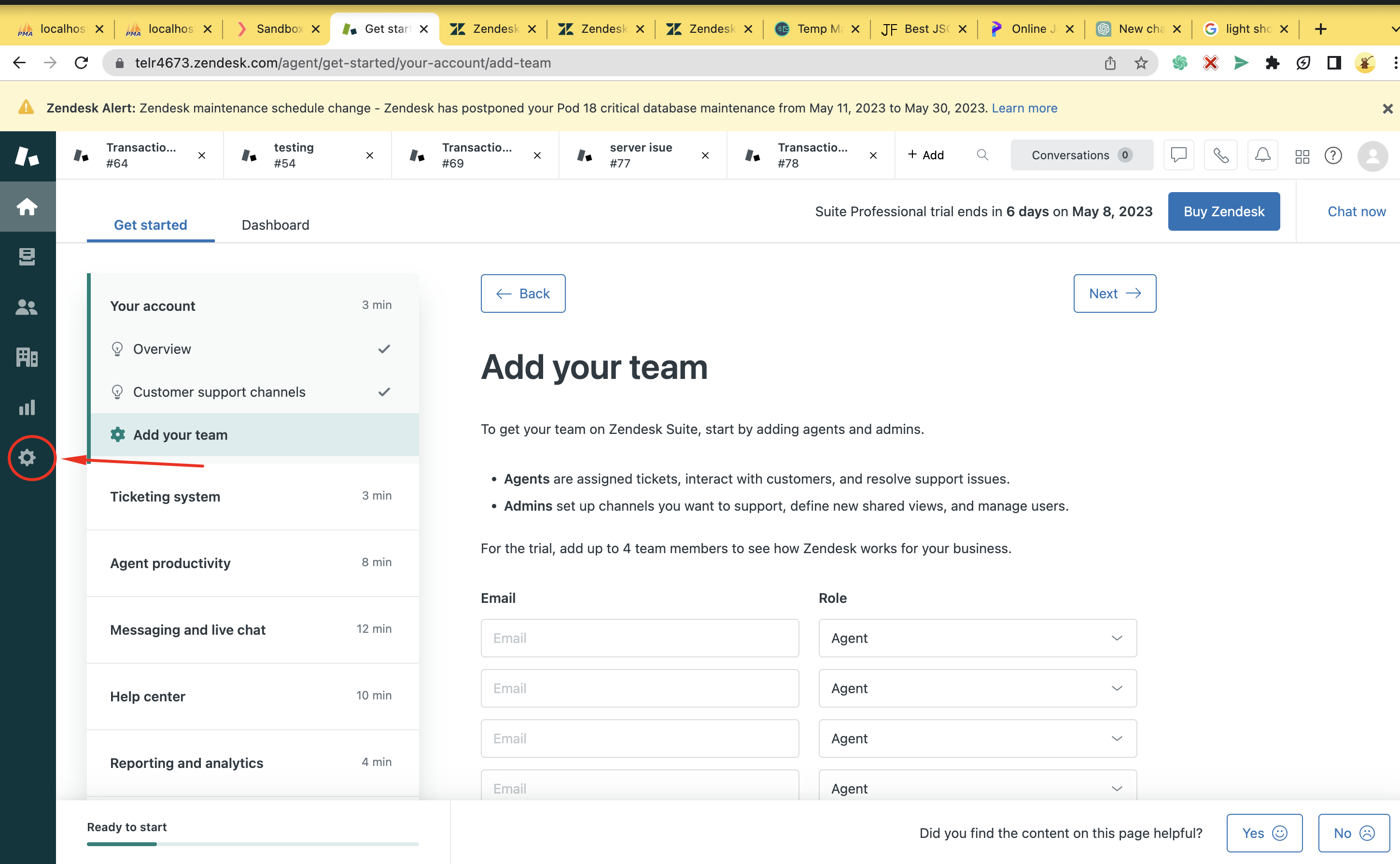Open Views tickets icon in sidebar
Screen dimensions: 1400x864
27,257
